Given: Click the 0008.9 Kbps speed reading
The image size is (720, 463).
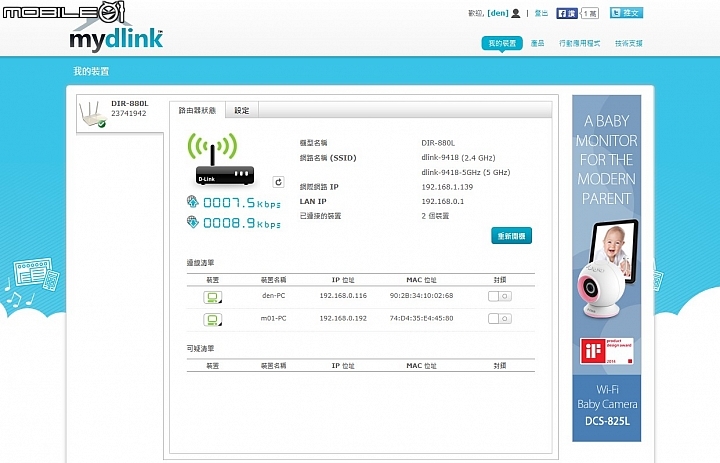Looking at the screenshot, I should point(242,223).
